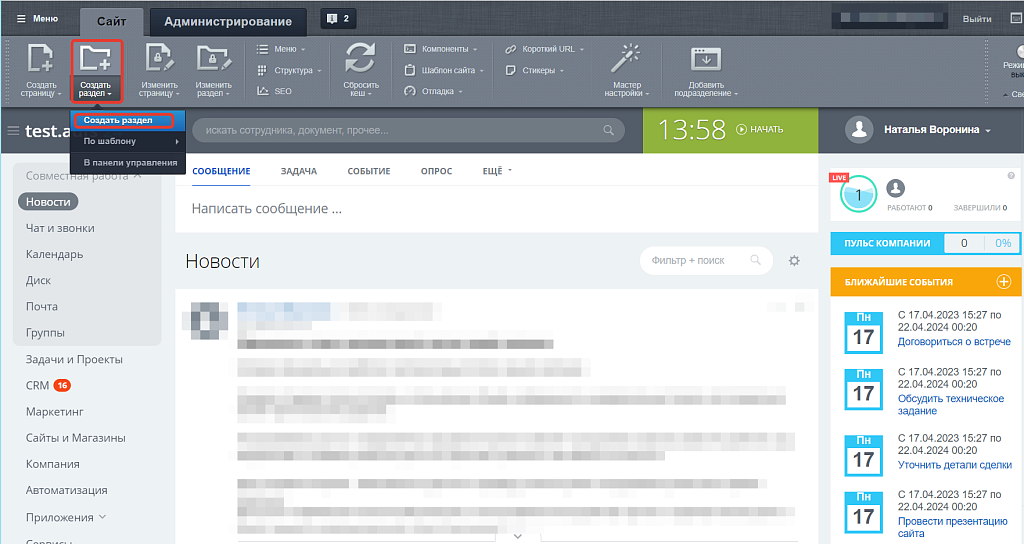1024x544 pixels.
Task: Expand the Приложения sidebar item
Action: pyautogui.click(x=65, y=517)
